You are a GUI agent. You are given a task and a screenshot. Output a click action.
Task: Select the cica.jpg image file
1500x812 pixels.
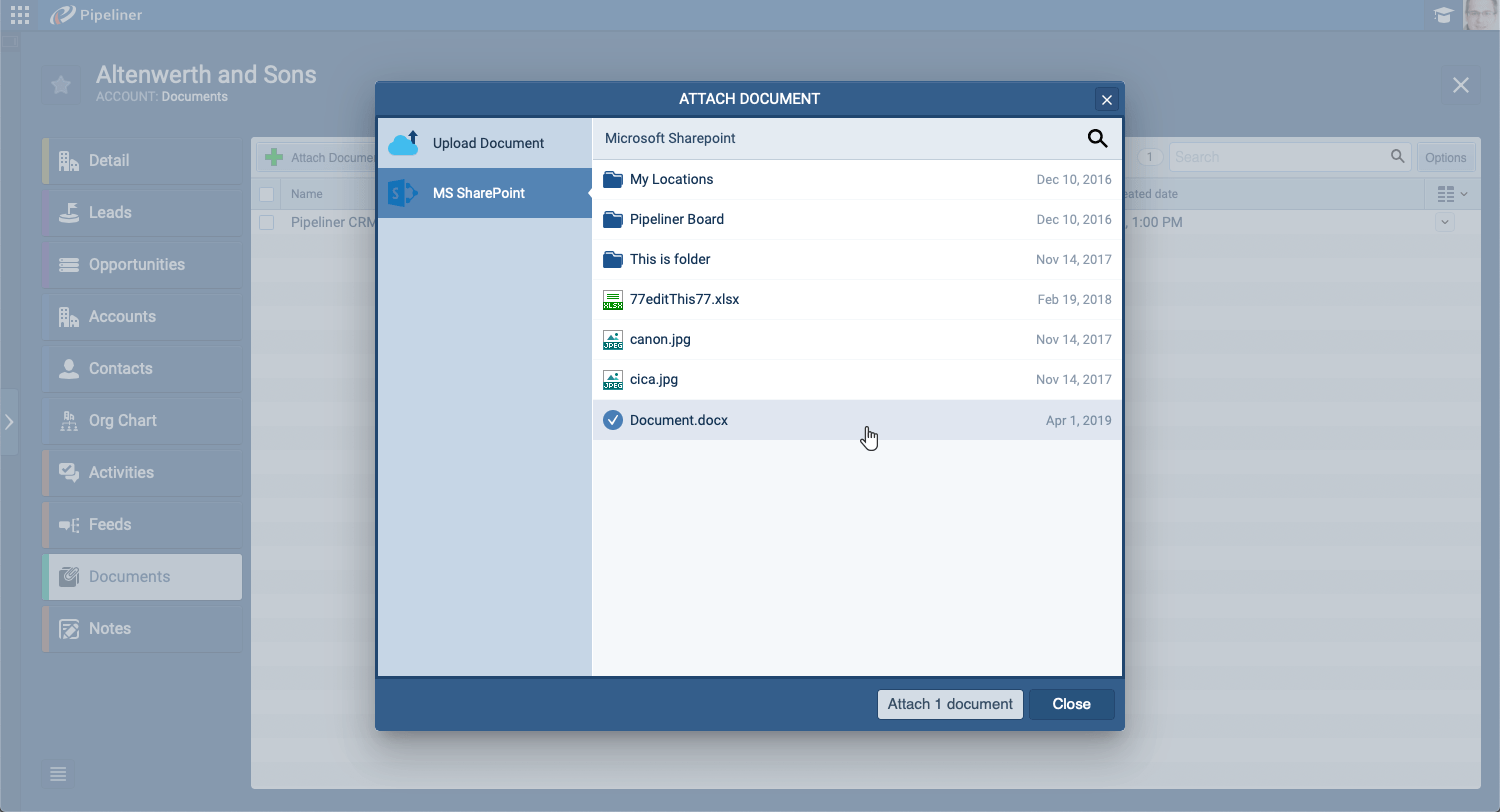pyautogui.click(x=653, y=380)
